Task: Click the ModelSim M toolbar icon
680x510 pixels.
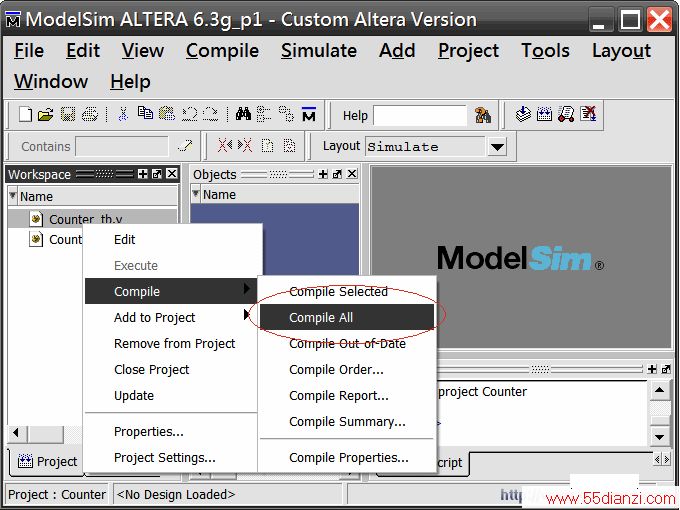Action: [x=309, y=114]
